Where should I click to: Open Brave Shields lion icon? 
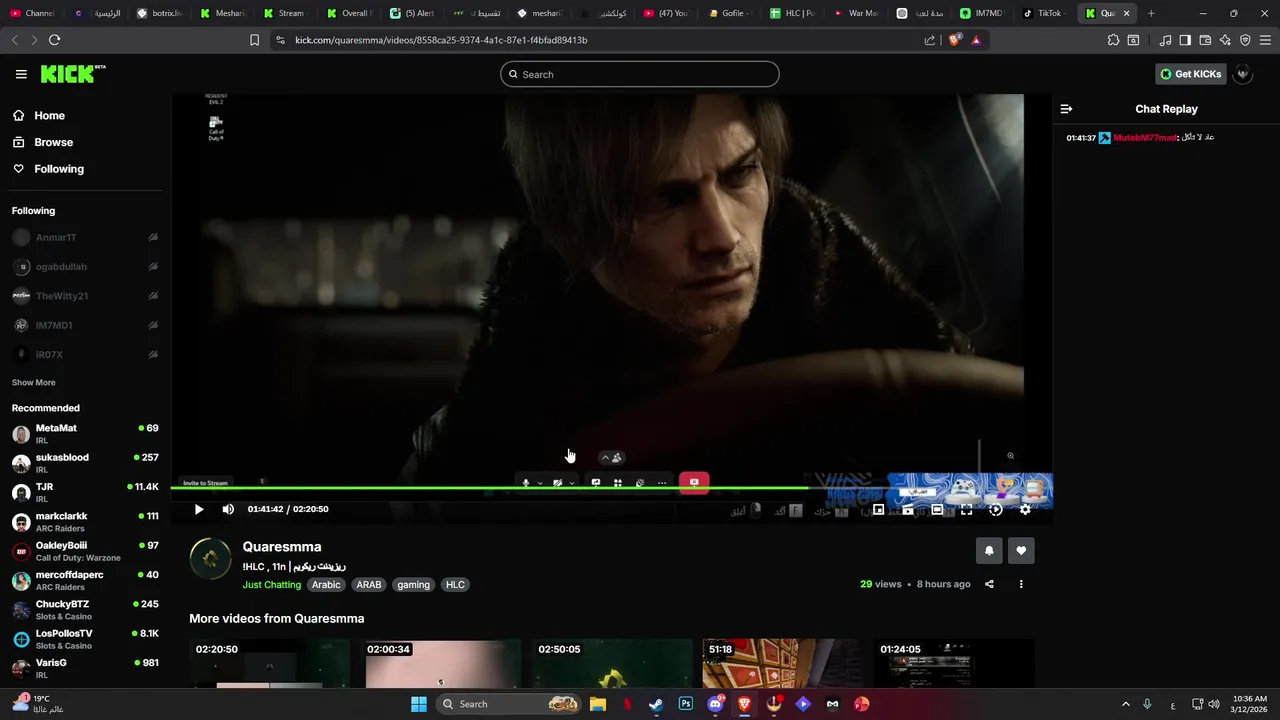click(954, 40)
